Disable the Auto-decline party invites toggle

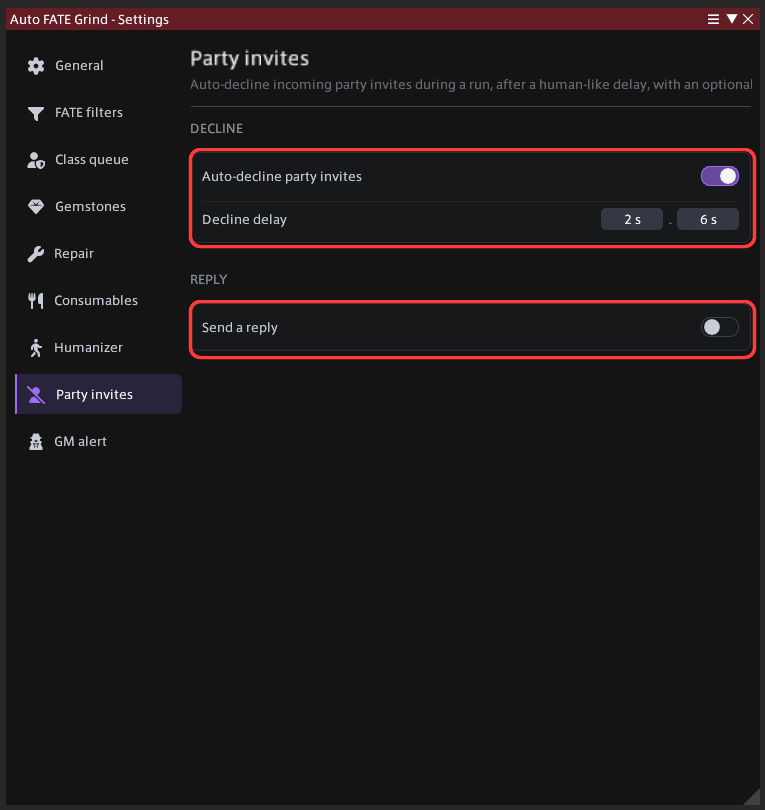(720, 176)
